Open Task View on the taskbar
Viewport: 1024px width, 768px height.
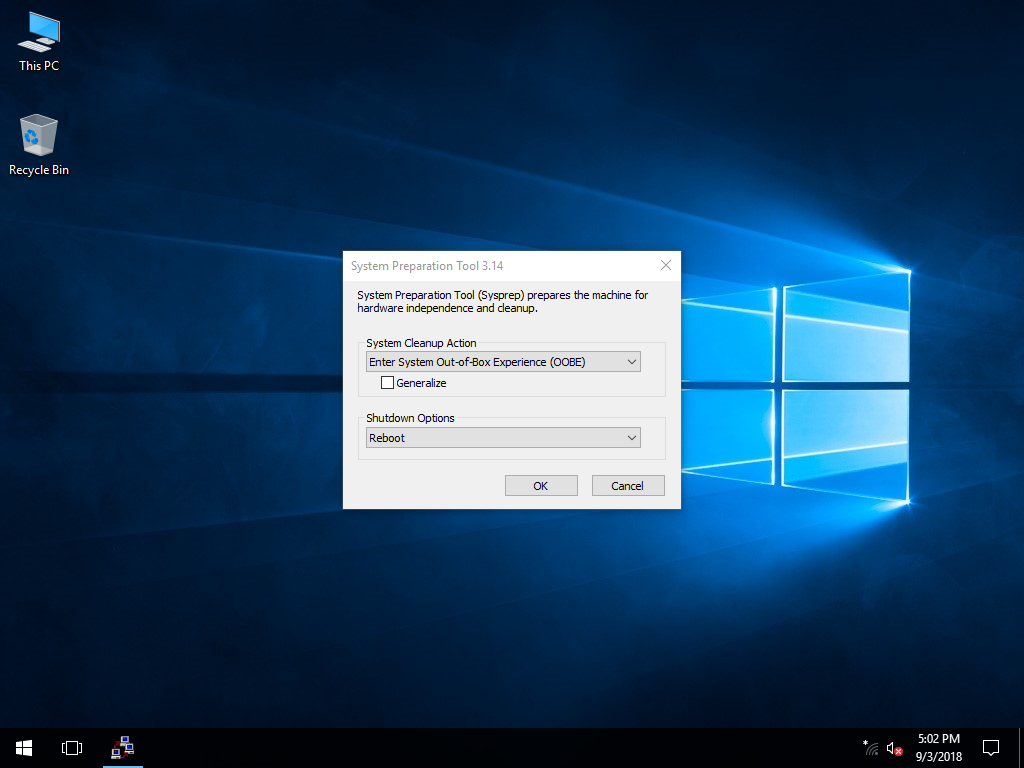click(x=71, y=747)
